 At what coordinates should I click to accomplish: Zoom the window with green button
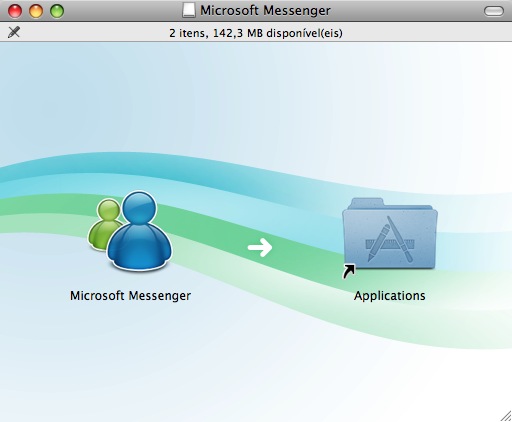57,11
